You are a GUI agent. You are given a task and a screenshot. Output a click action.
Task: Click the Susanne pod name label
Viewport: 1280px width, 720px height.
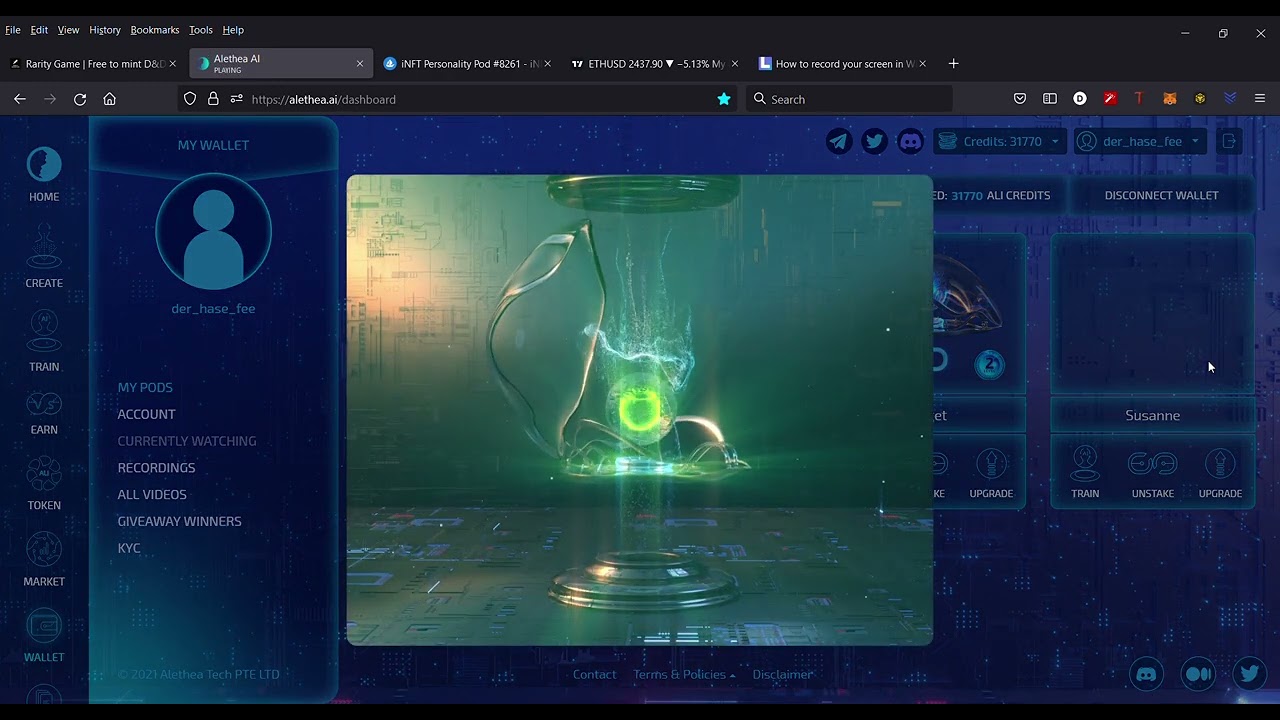pos(1153,415)
